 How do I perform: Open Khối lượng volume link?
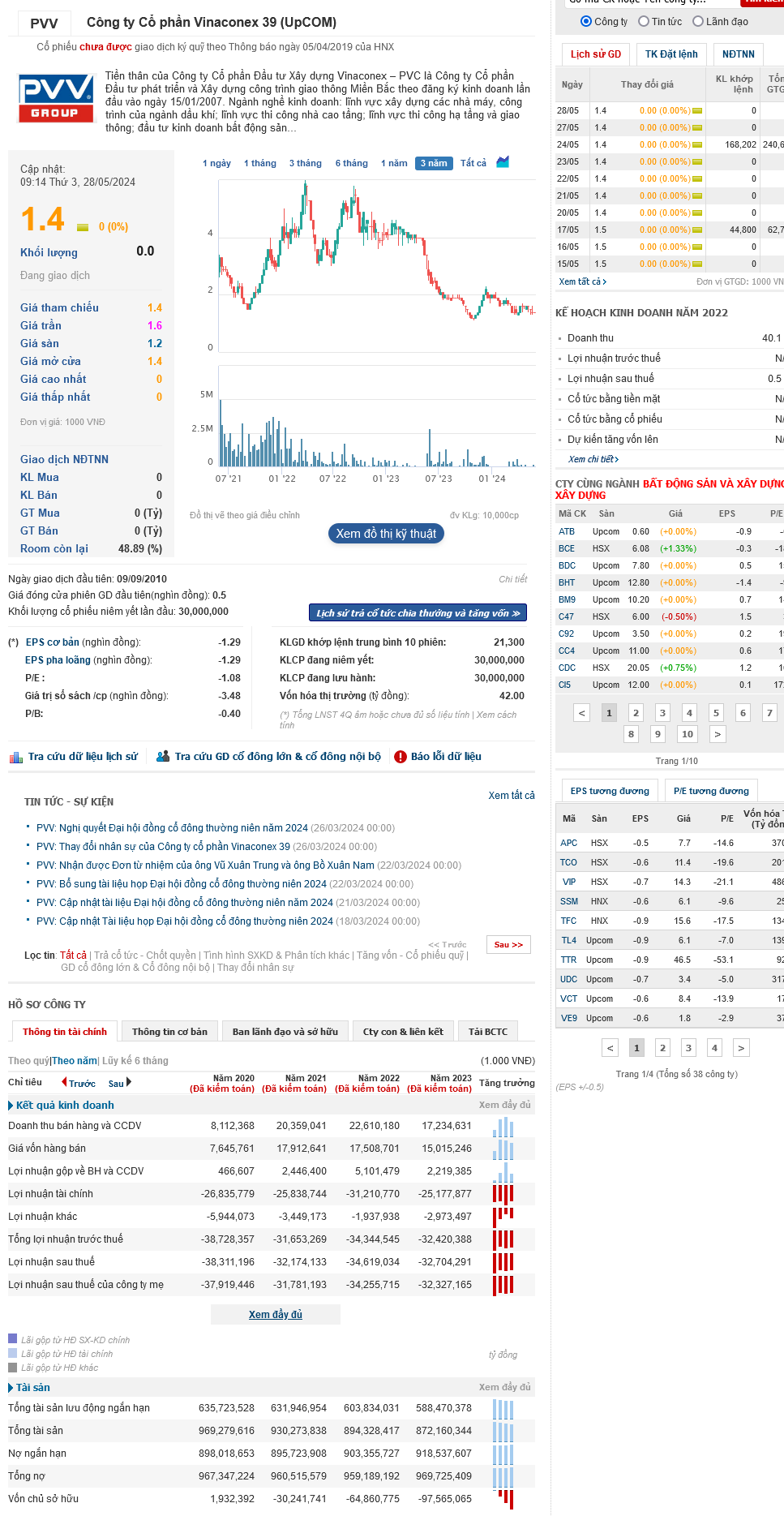coord(49,252)
